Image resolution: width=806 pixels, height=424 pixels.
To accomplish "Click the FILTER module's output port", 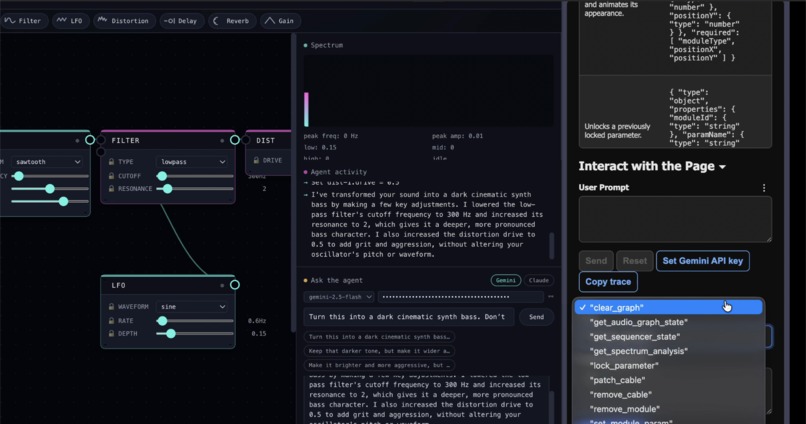I will [x=234, y=140].
